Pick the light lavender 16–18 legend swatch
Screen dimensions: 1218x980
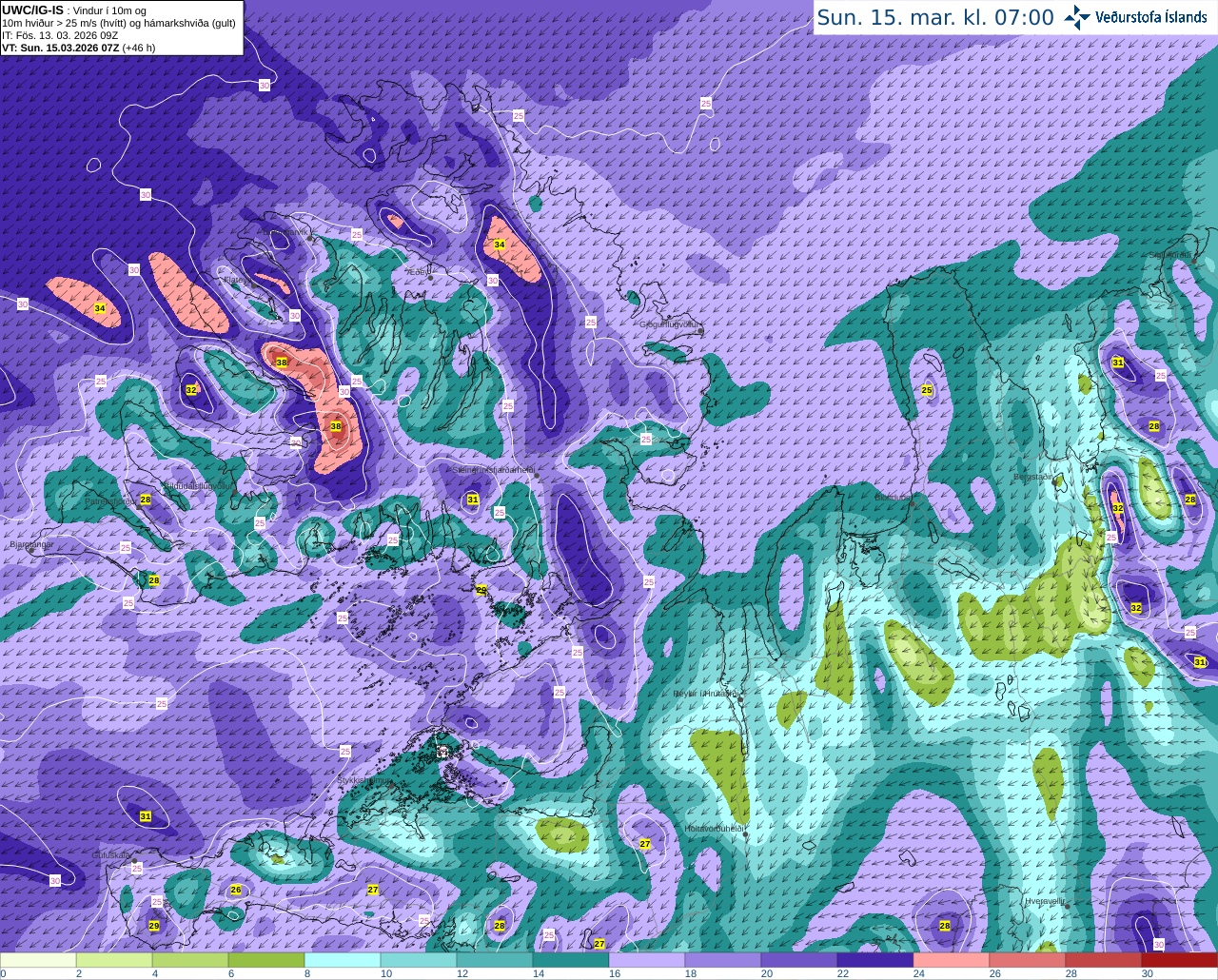647,960
